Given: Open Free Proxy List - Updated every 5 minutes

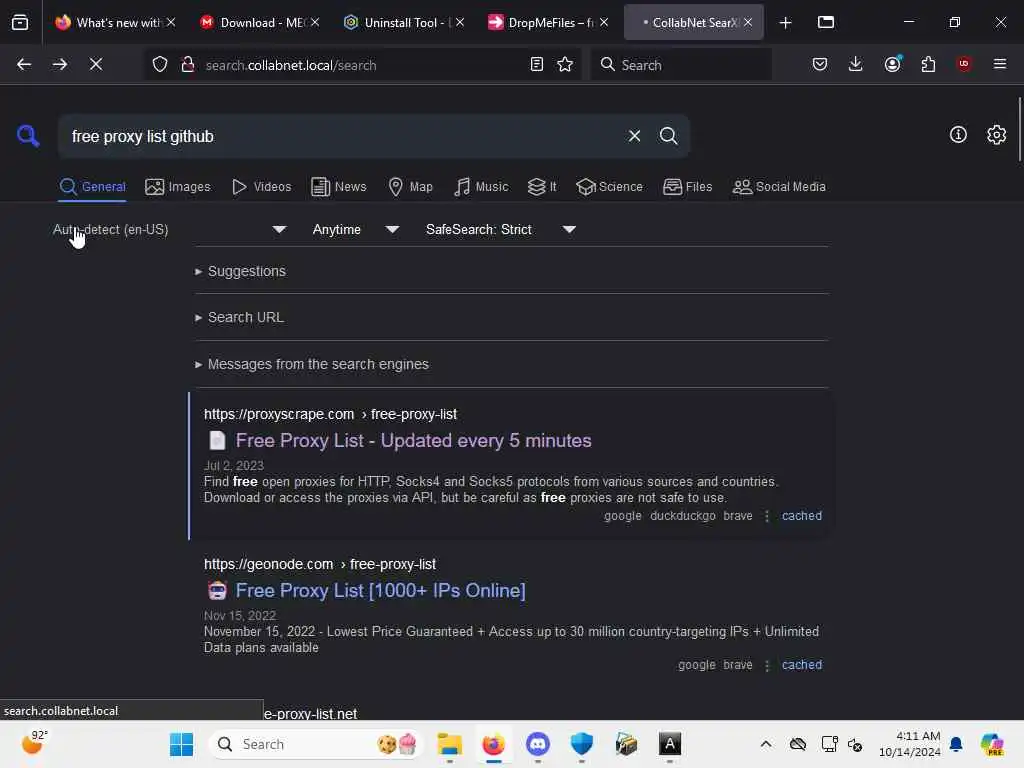Looking at the screenshot, I should coord(413,441).
